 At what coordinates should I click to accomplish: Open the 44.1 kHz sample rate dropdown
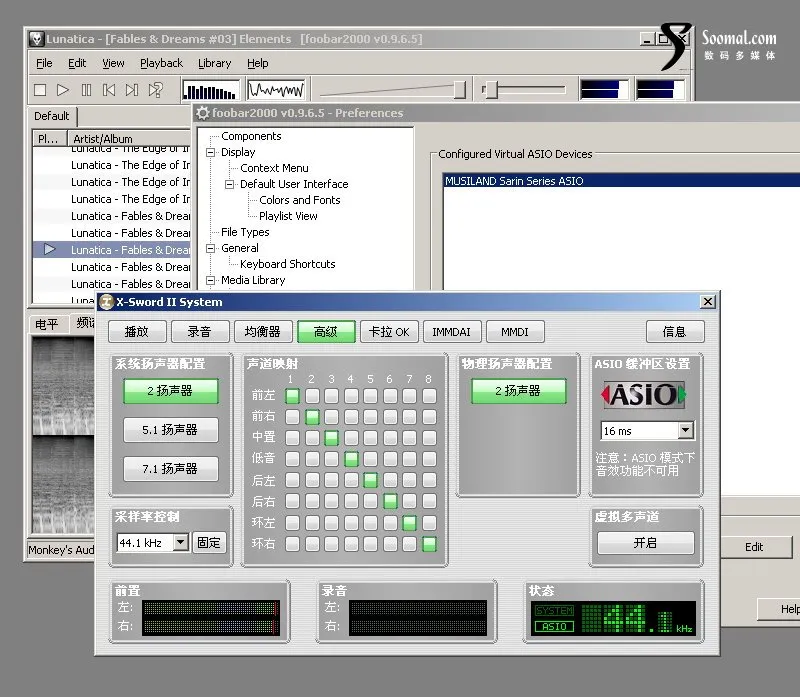pyautogui.click(x=181, y=542)
